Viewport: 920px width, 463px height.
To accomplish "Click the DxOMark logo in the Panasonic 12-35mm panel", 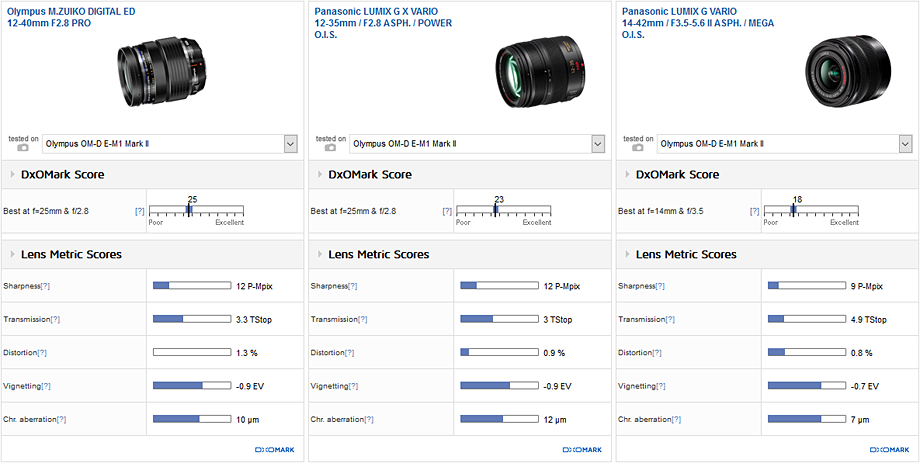I will (x=582, y=450).
